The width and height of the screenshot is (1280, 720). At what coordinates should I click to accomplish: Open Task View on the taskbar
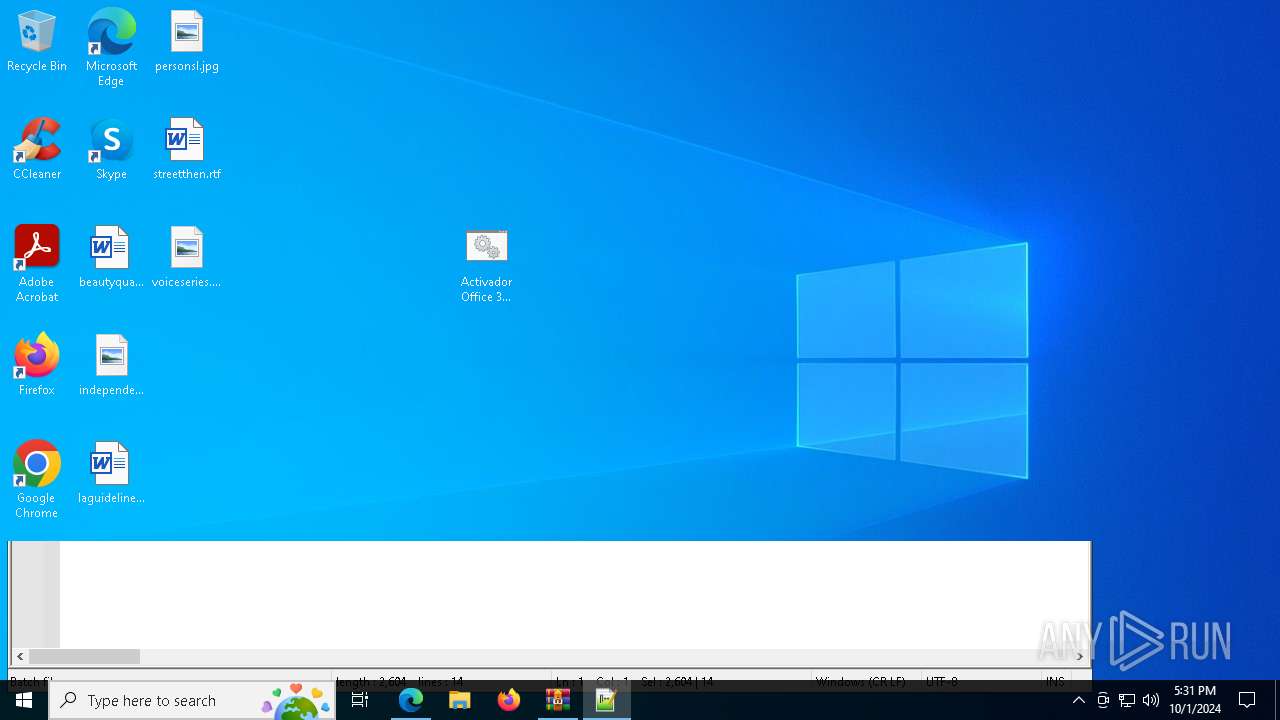pos(360,700)
